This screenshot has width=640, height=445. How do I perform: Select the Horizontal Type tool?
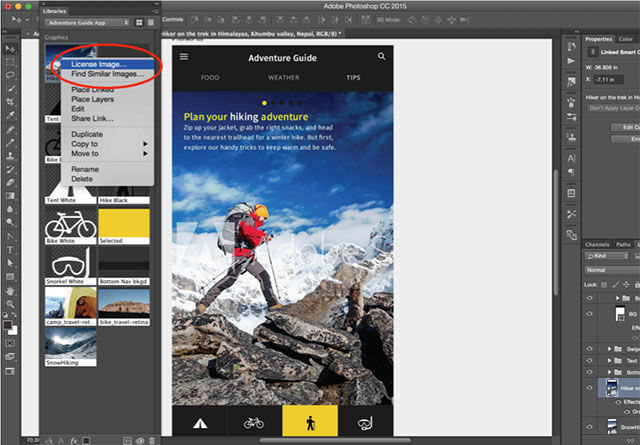coord(10,250)
